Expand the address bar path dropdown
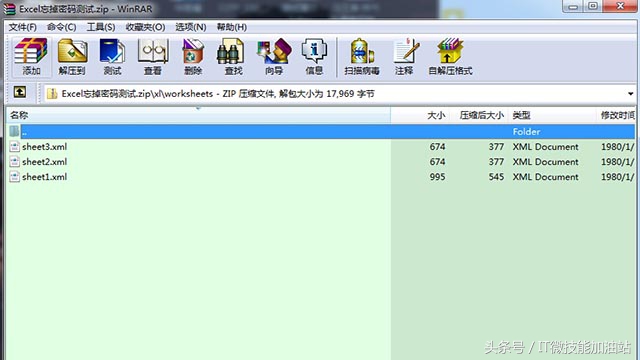This screenshot has height=360, width=640. (631, 94)
